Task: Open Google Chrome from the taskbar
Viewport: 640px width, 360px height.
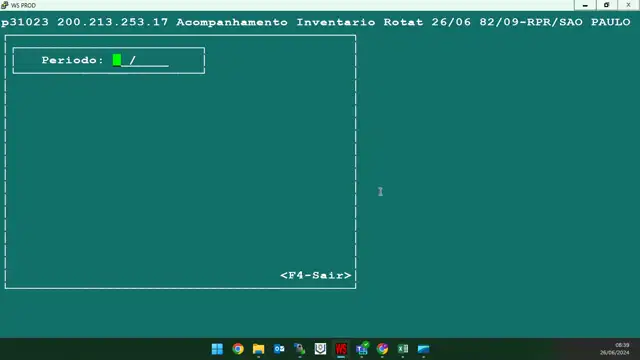Action: point(238,349)
